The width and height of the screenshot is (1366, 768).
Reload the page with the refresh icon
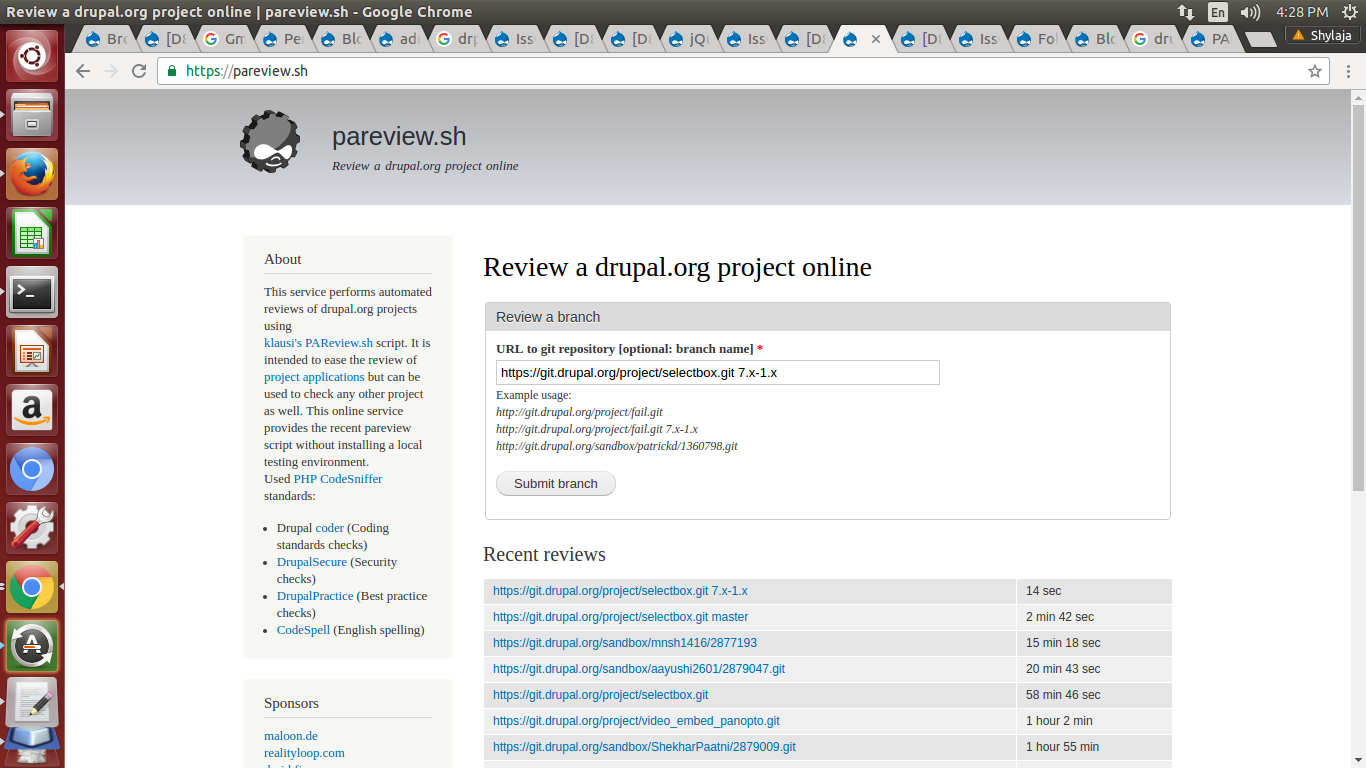(139, 71)
